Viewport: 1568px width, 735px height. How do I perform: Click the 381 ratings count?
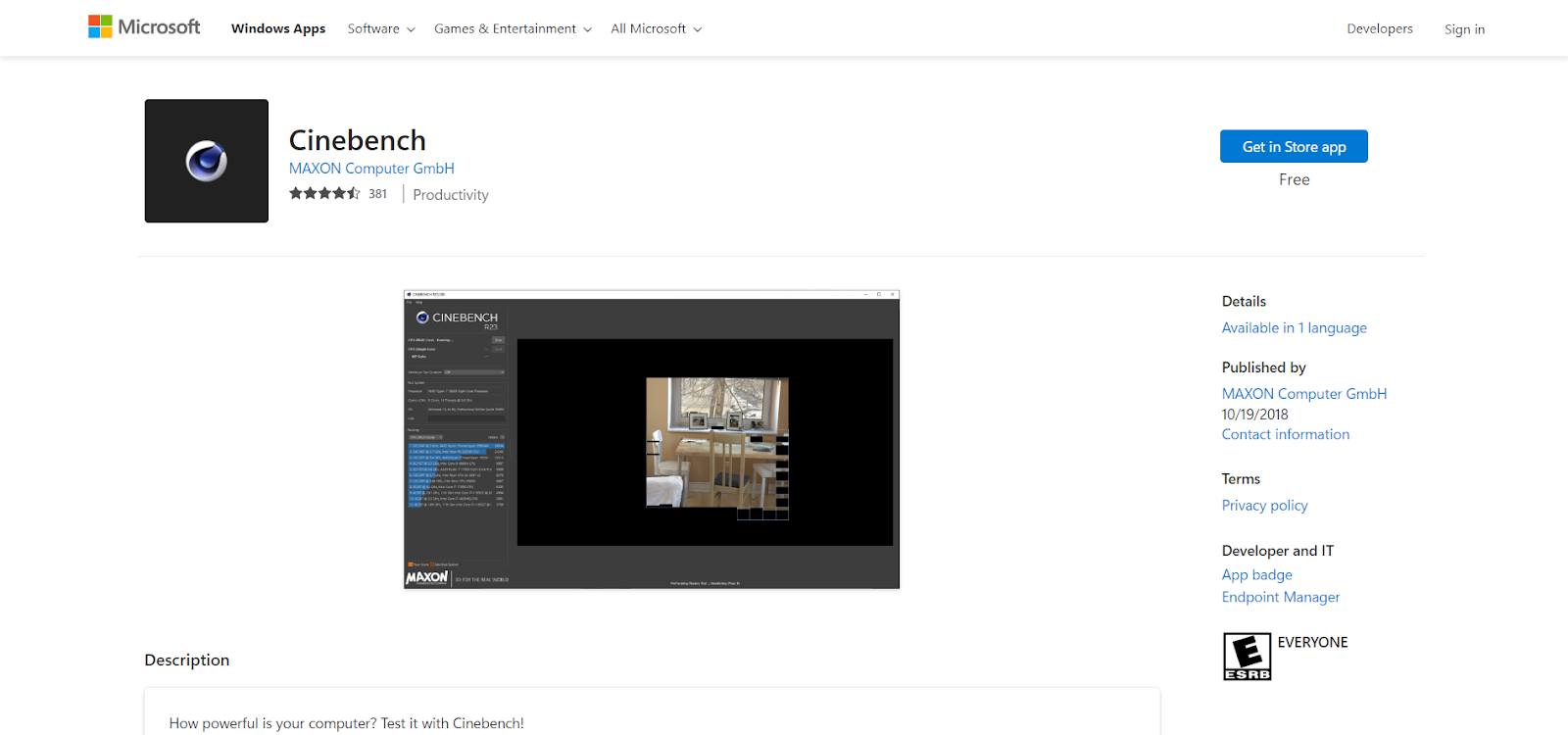point(377,194)
